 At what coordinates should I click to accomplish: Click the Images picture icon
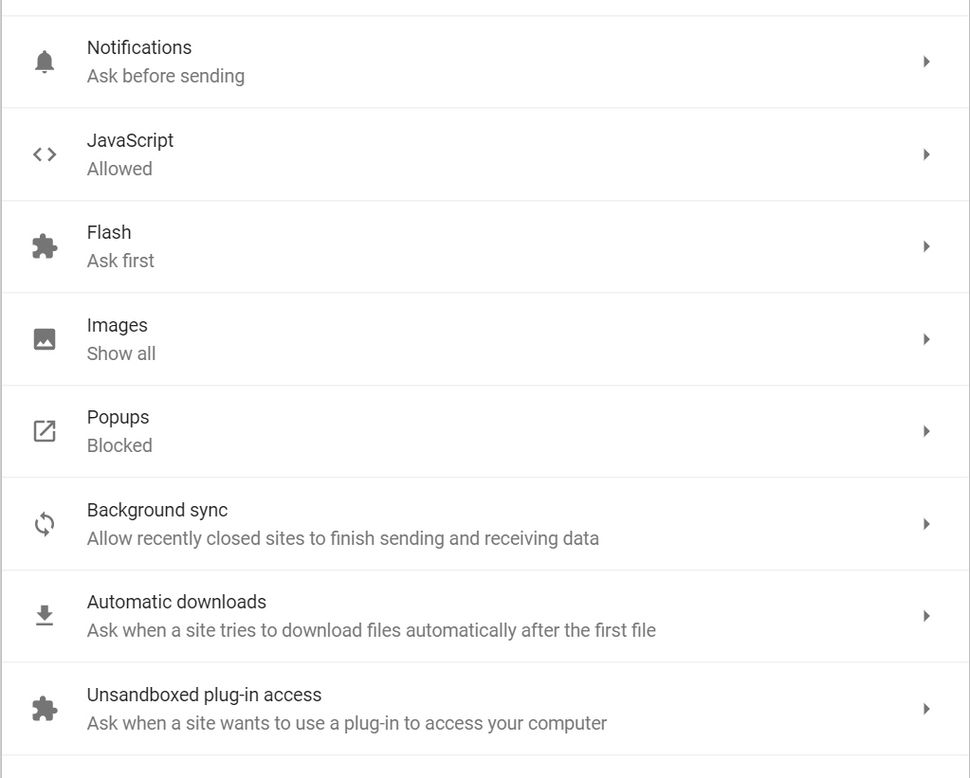point(44,339)
